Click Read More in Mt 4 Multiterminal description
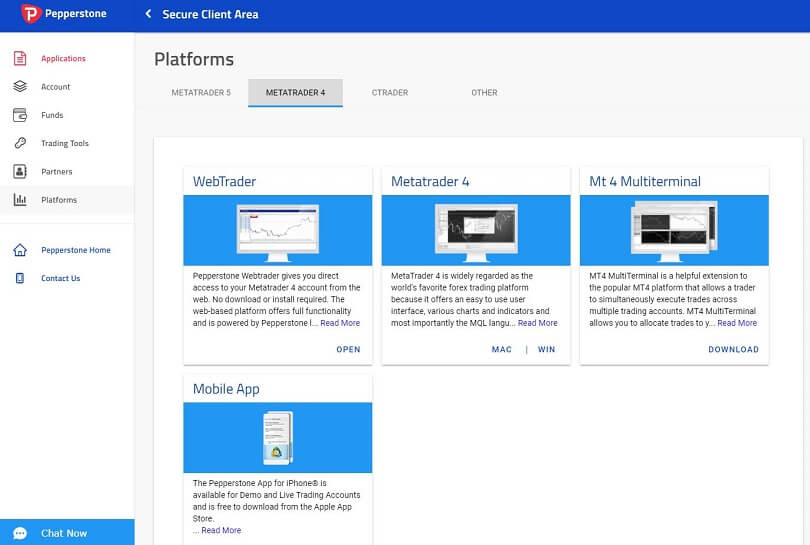This screenshot has width=810, height=545. 737,323
